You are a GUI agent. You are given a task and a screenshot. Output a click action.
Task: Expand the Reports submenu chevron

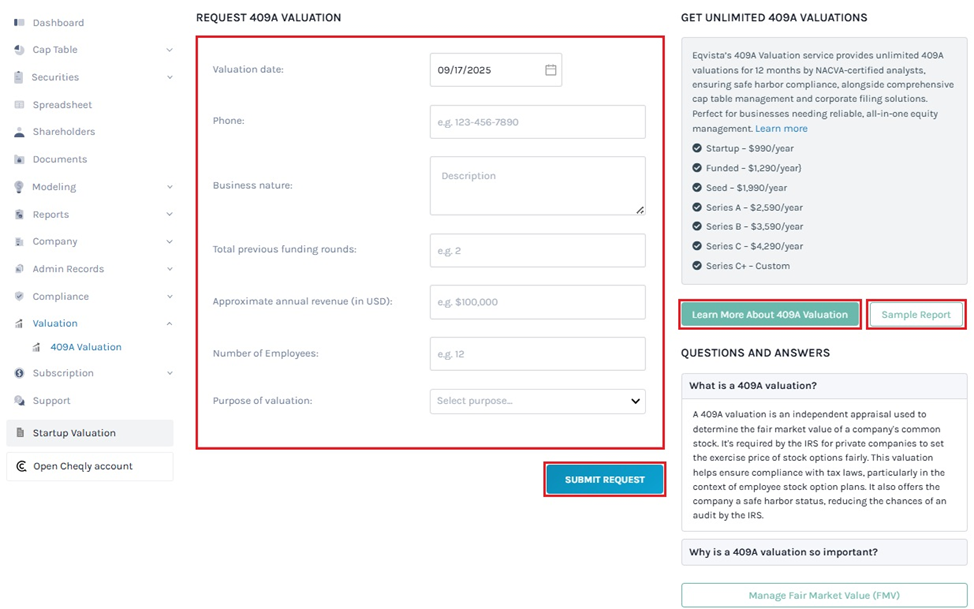pyautogui.click(x=169, y=214)
